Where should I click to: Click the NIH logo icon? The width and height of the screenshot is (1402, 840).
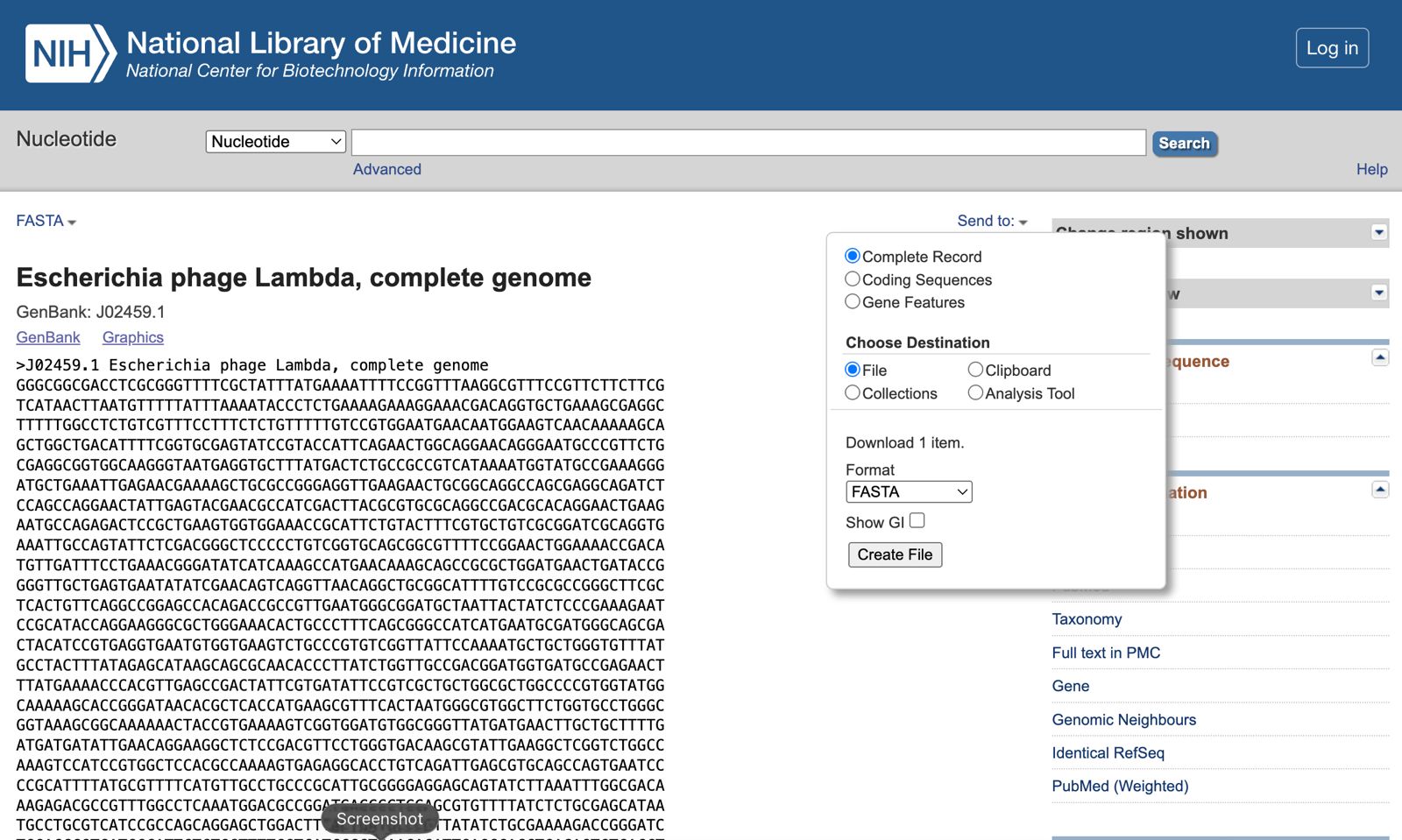pyautogui.click(x=70, y=53)
